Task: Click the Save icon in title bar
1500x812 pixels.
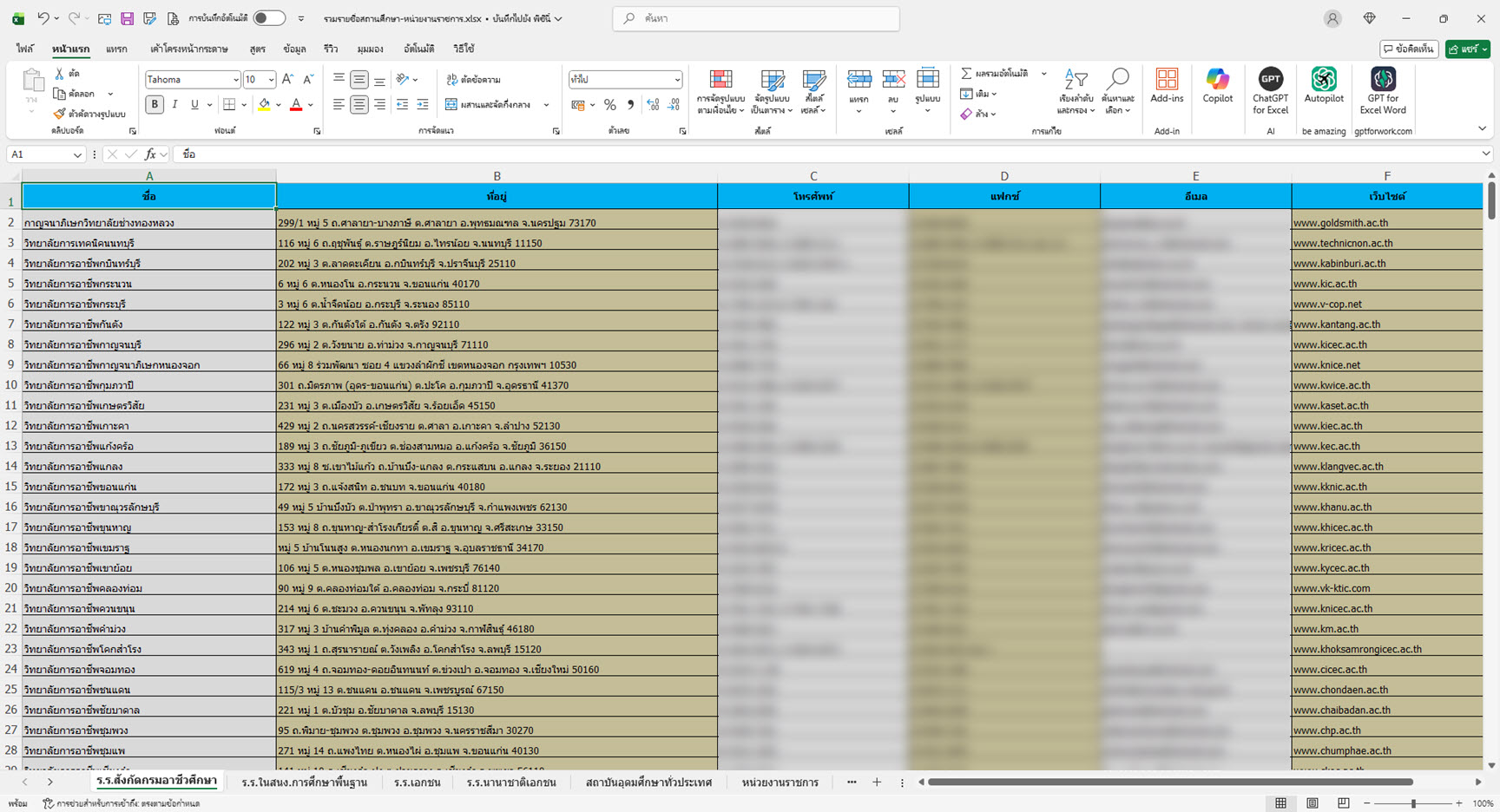Action: (127, 18)
